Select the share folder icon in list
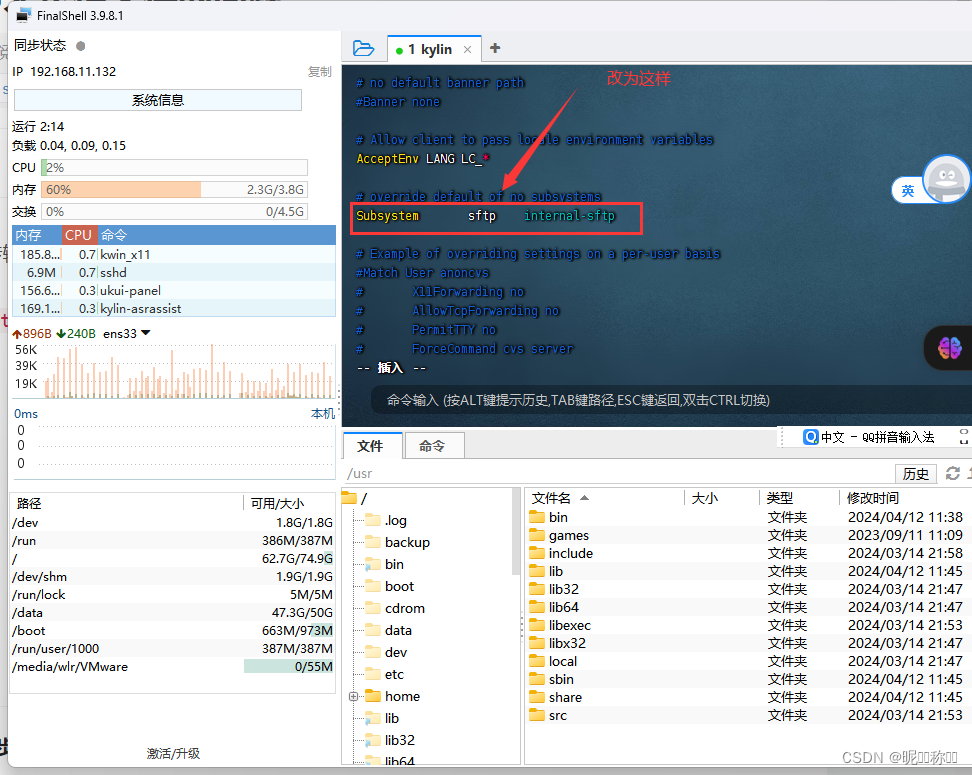 coord(537,697)
